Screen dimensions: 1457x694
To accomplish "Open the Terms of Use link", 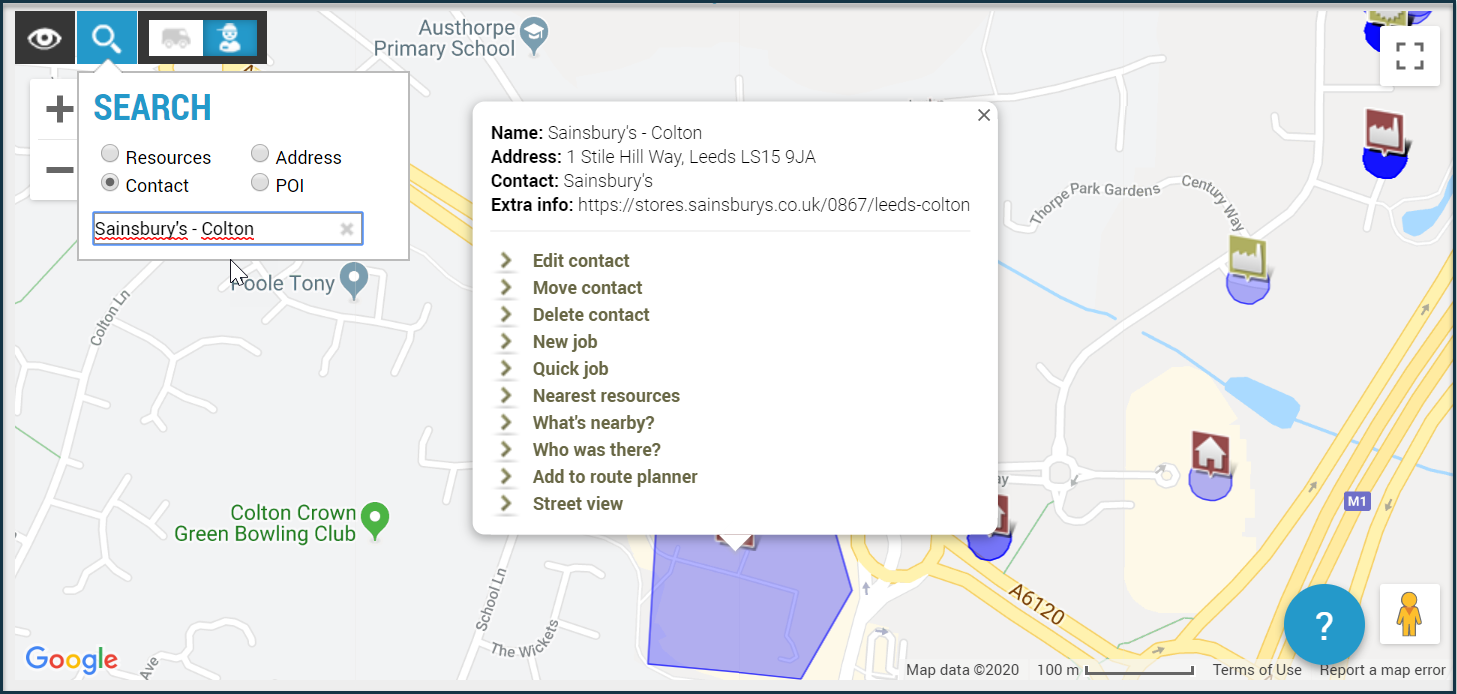I will 1257,670.
